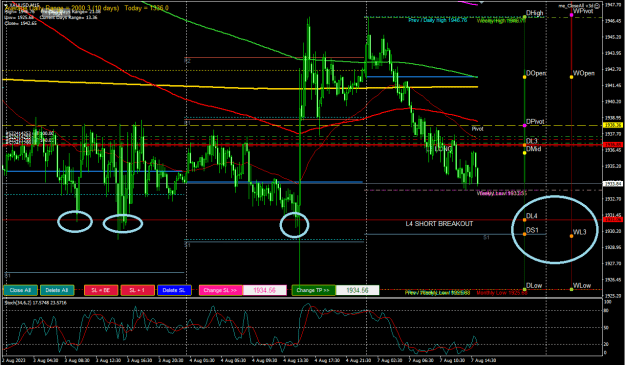Click the WL3 orange marker
This screenshot has width=625, height=365.
pos(572,236)
